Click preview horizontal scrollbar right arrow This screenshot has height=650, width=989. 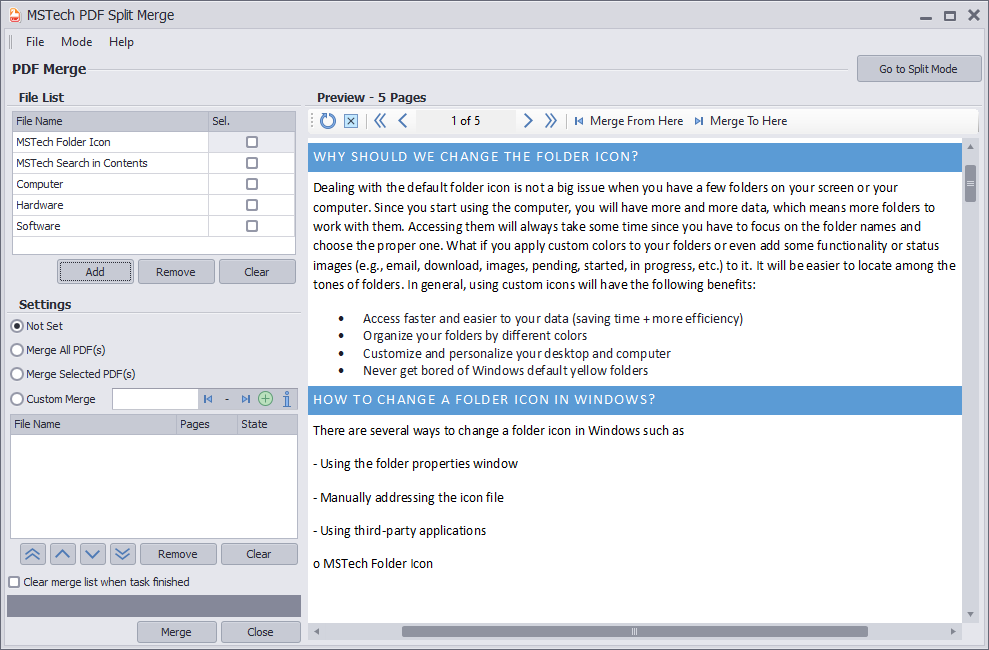[953, 631]
